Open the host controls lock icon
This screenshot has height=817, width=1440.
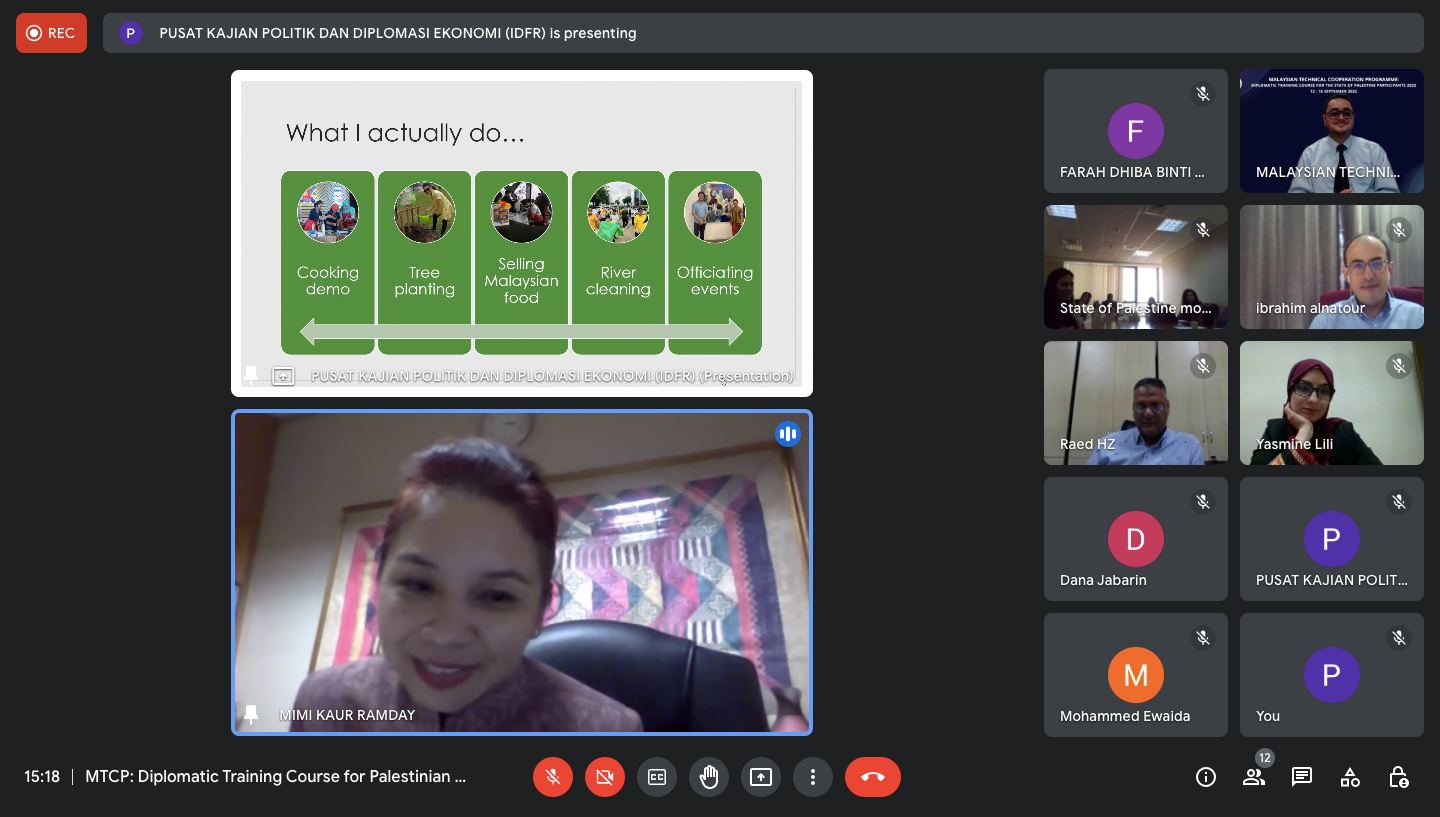tap(1398, 777)
